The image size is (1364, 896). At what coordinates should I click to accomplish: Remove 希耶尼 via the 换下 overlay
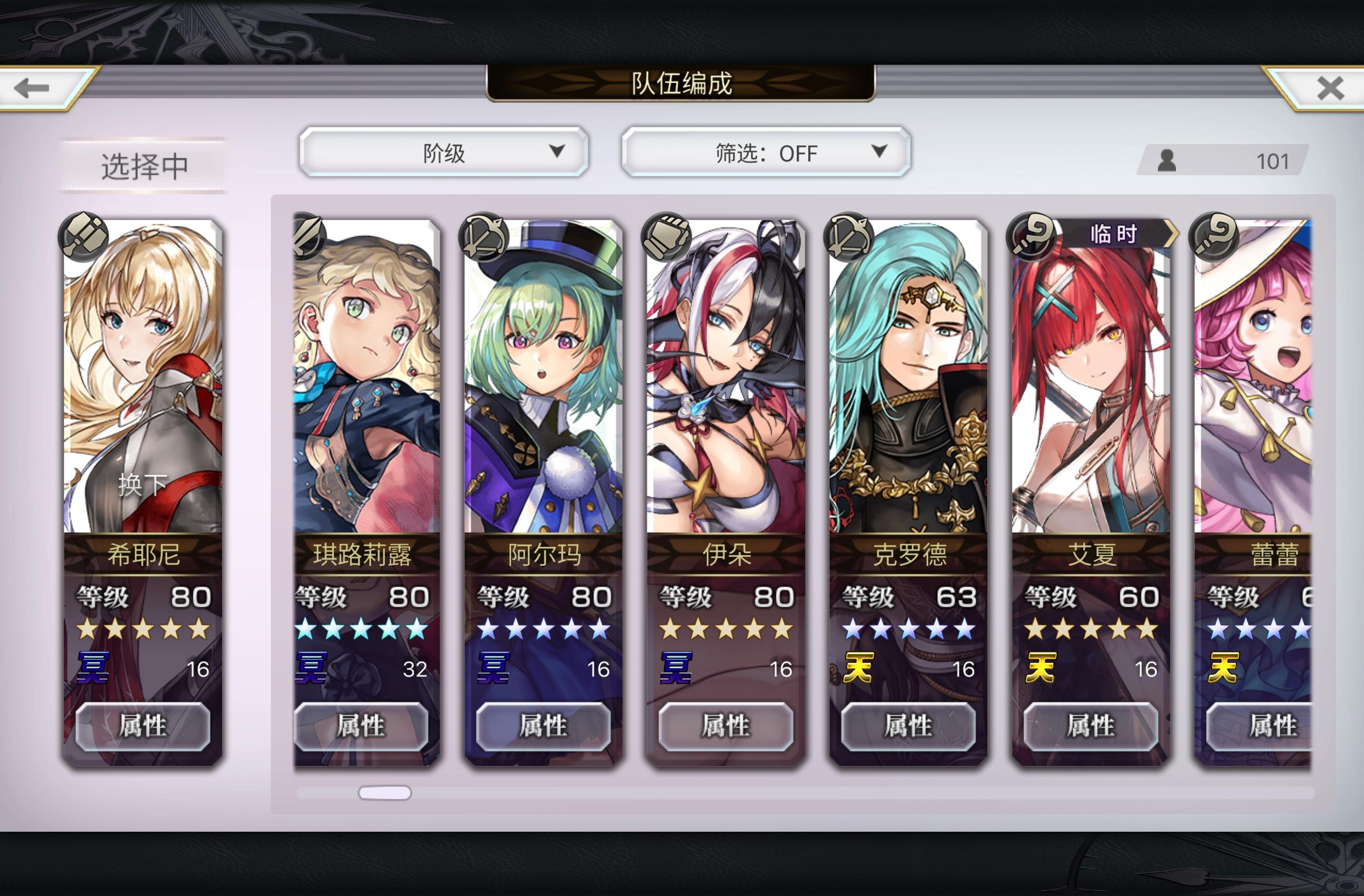[x=143, y=485]
